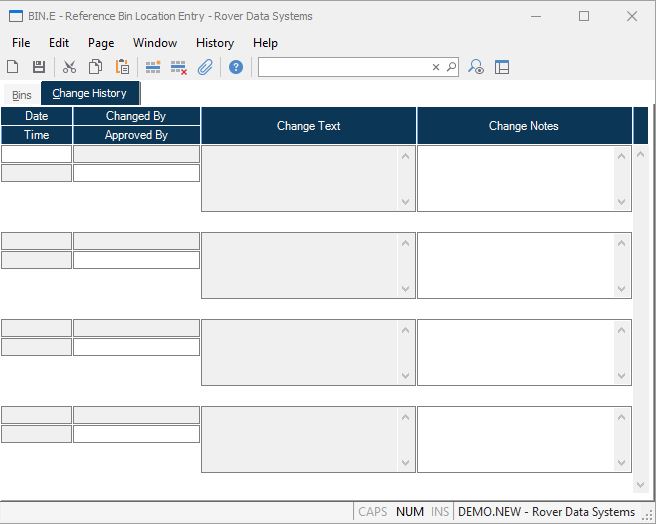Open attachments with the paperclip icon
The height and width of the screenshot is (524, 656).
coord(205,67)
